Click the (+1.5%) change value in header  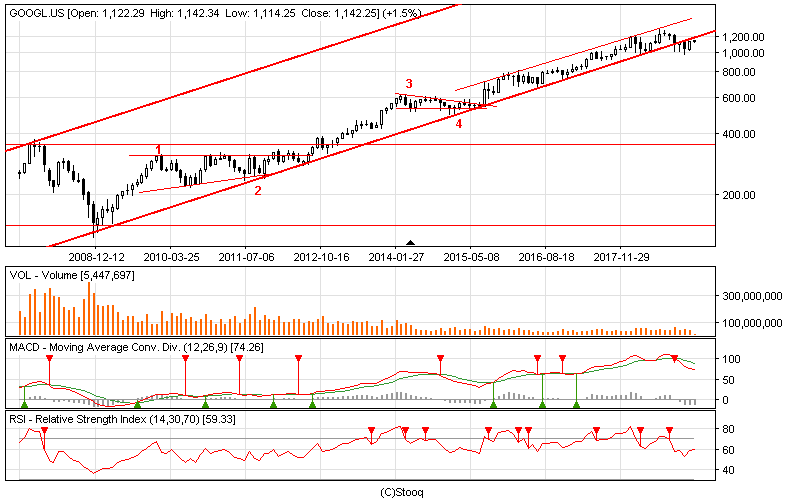coord(401,13)
